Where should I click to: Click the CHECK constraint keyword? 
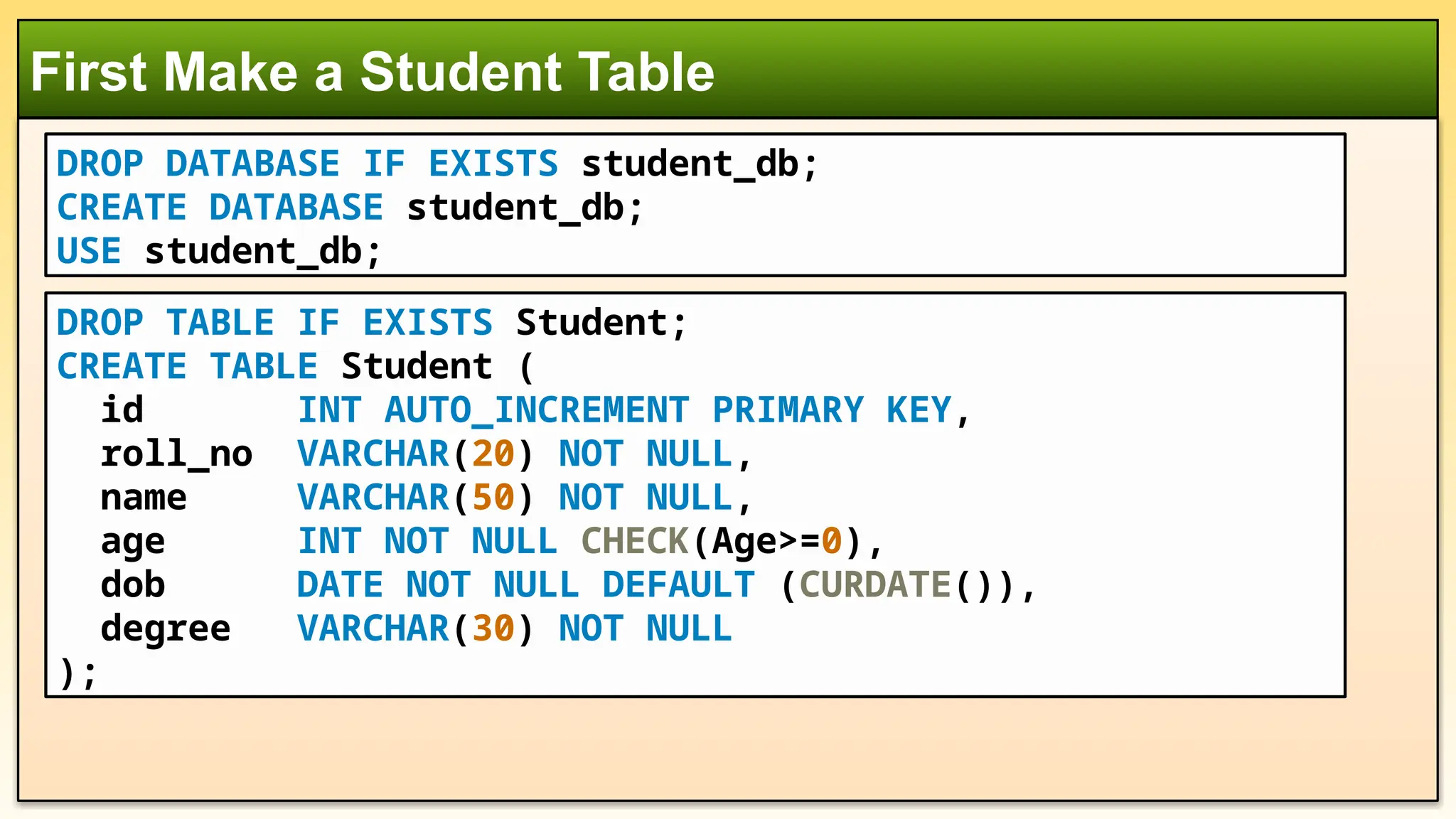click(635, 542)
